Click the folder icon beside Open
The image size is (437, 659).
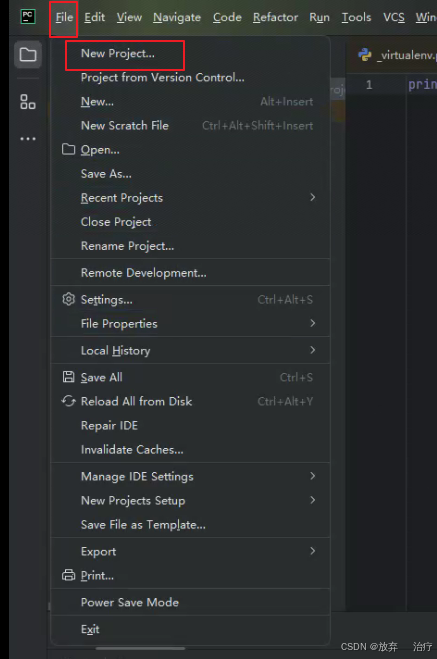[x=68, y=149]
